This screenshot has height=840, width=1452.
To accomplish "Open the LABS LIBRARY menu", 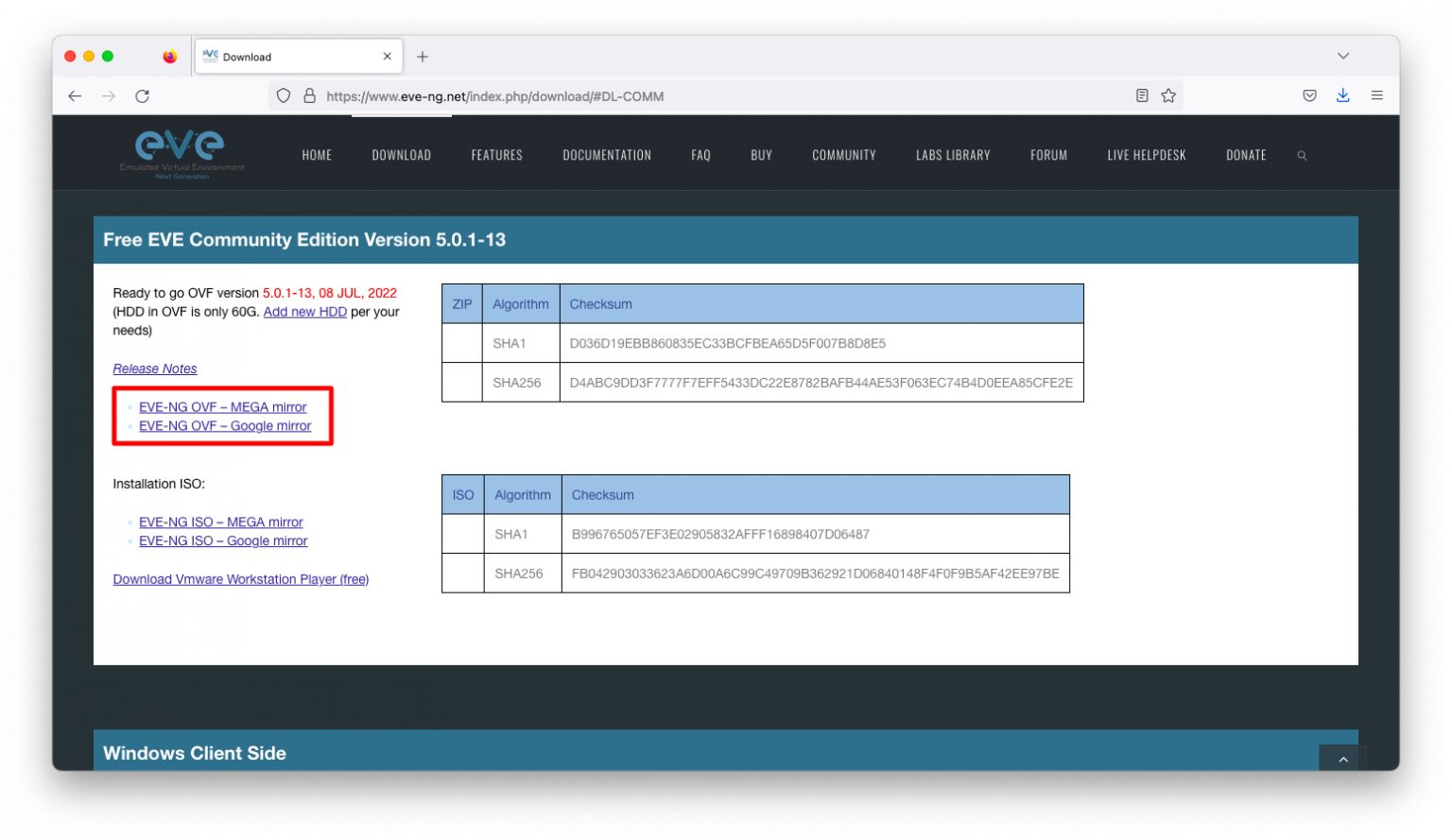I will point(953,156).
